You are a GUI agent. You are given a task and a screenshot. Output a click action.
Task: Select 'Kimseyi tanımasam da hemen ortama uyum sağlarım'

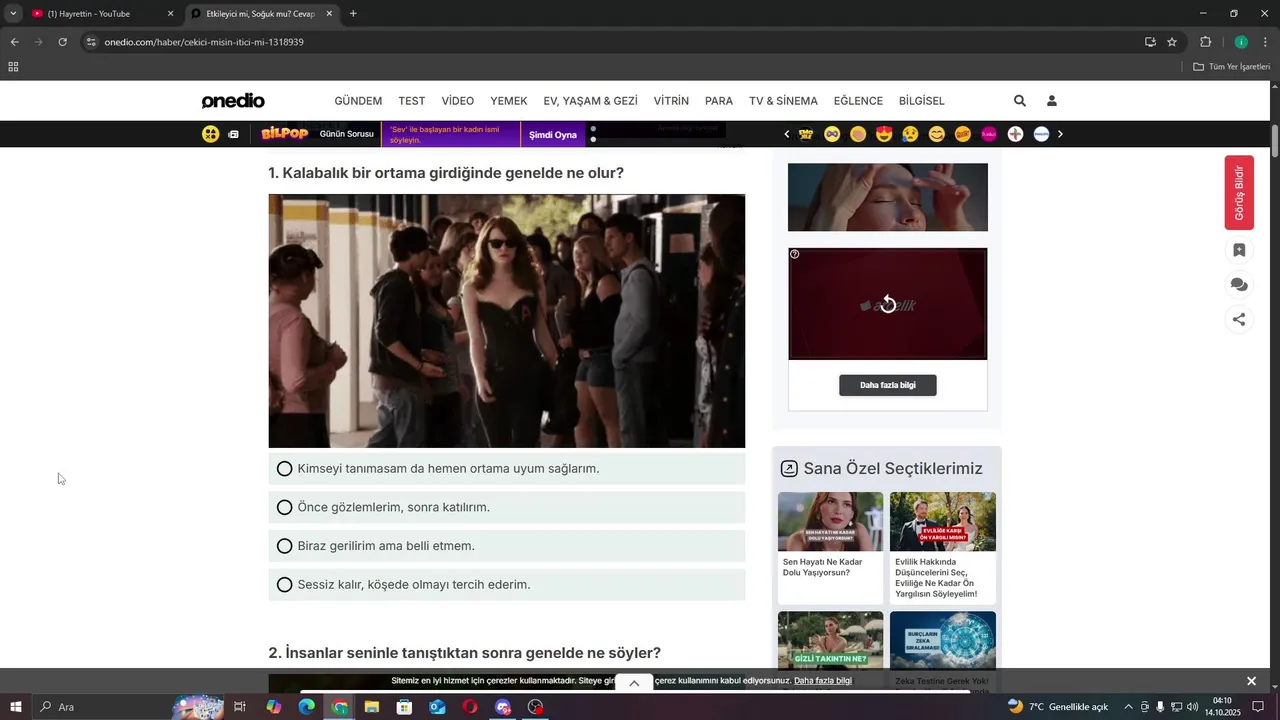(506, 469)
